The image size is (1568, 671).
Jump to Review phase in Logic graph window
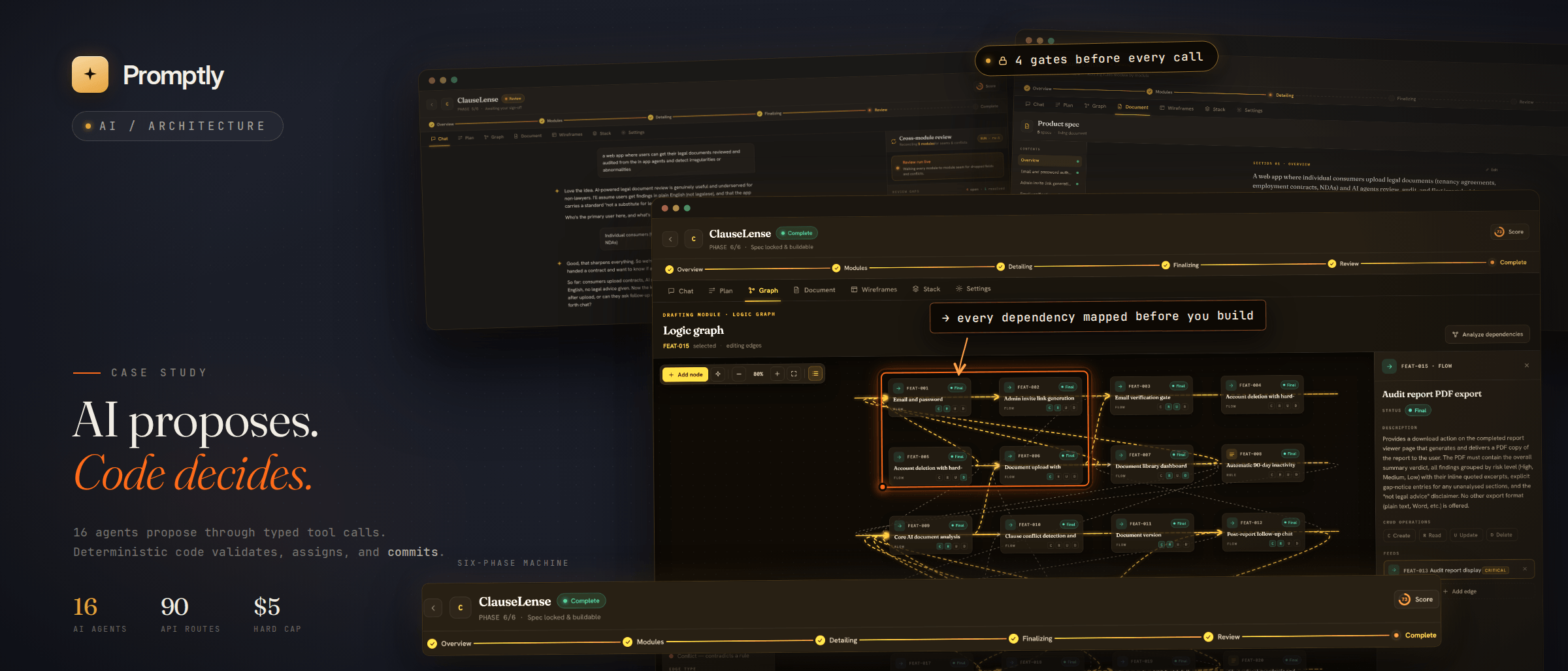coord(1343,264)
